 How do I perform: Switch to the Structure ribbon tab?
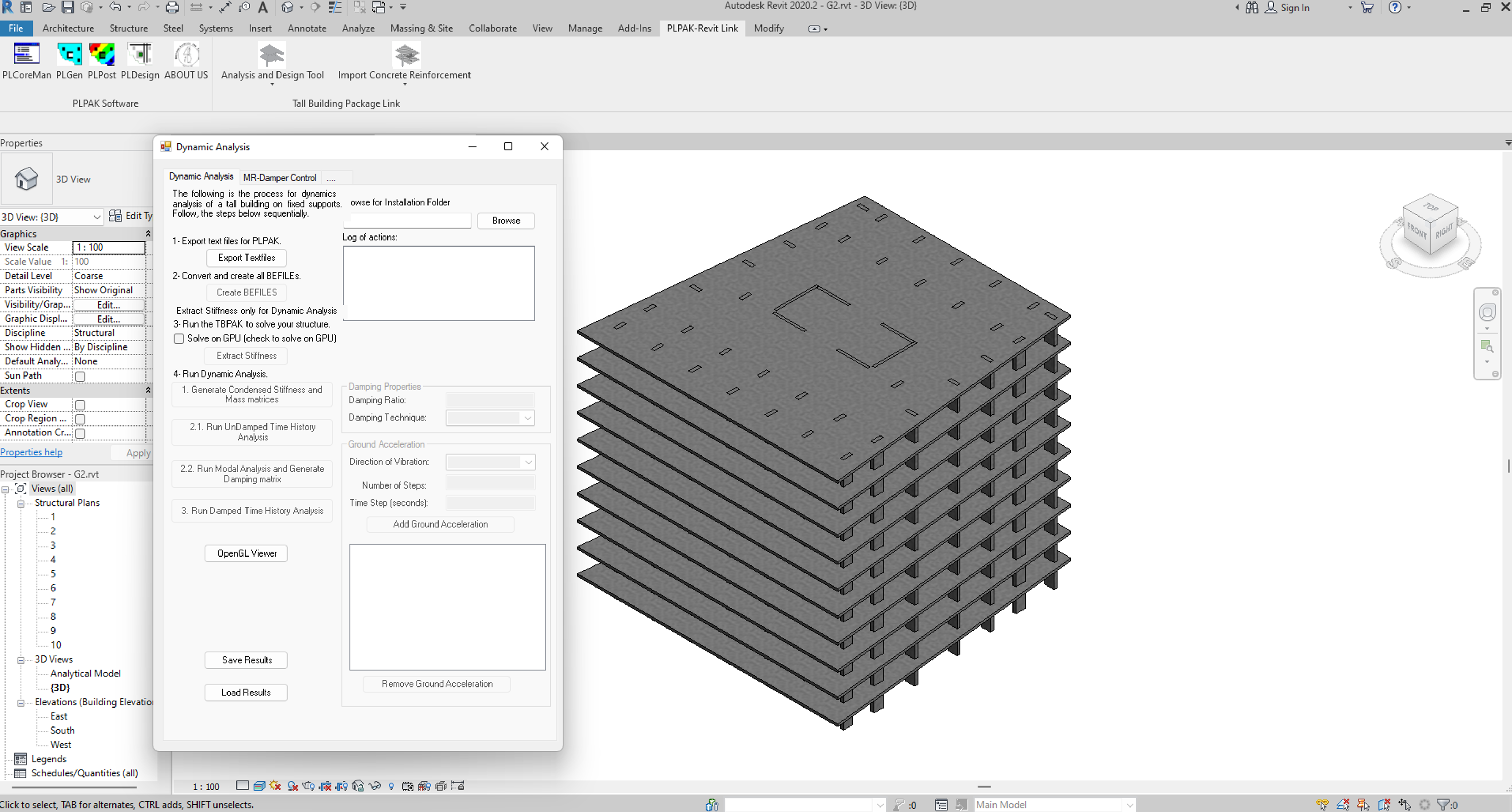[129, 28]
